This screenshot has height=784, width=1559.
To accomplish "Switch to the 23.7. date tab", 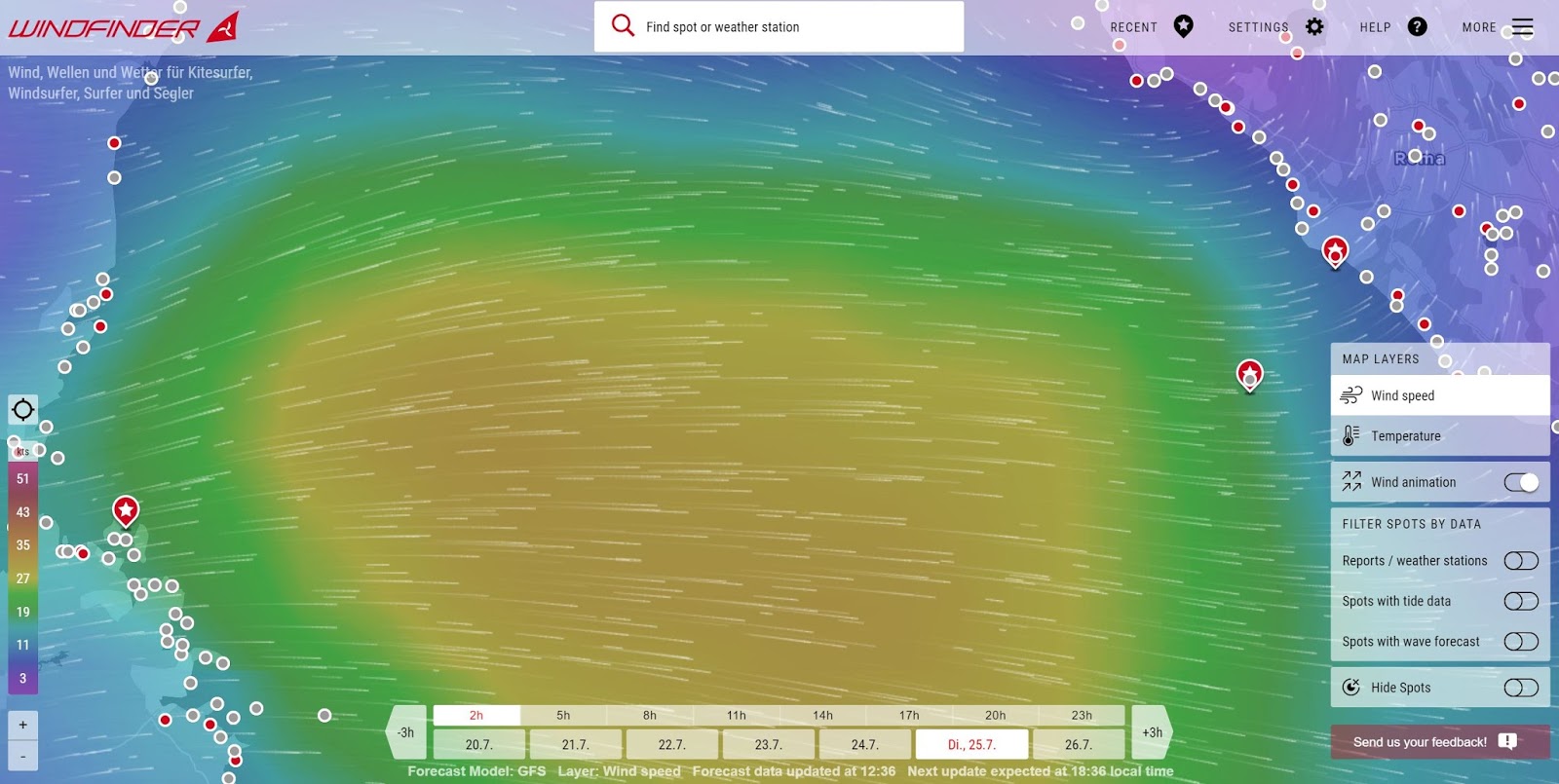I will (769, 744).
